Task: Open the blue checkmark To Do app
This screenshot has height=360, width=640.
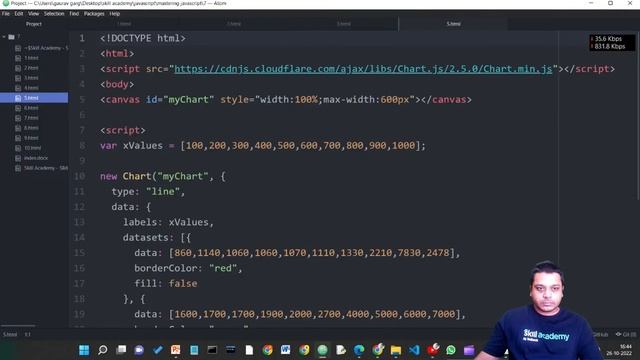Action: (x=158, y=350)
